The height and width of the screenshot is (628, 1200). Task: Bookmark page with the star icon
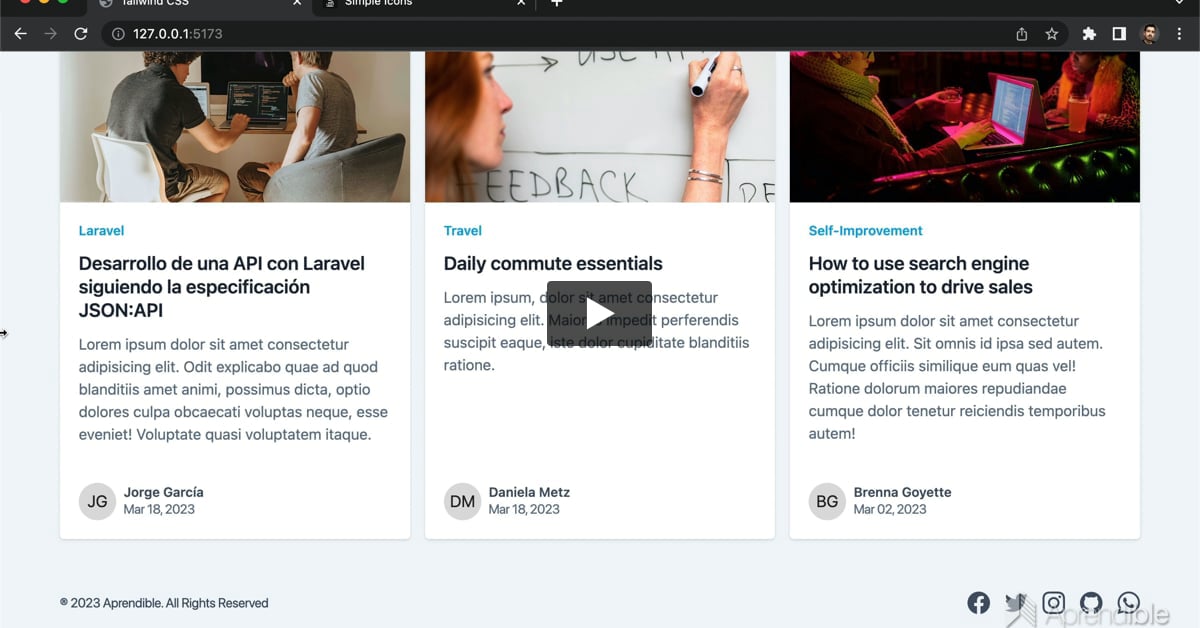tap(1051, 34)
